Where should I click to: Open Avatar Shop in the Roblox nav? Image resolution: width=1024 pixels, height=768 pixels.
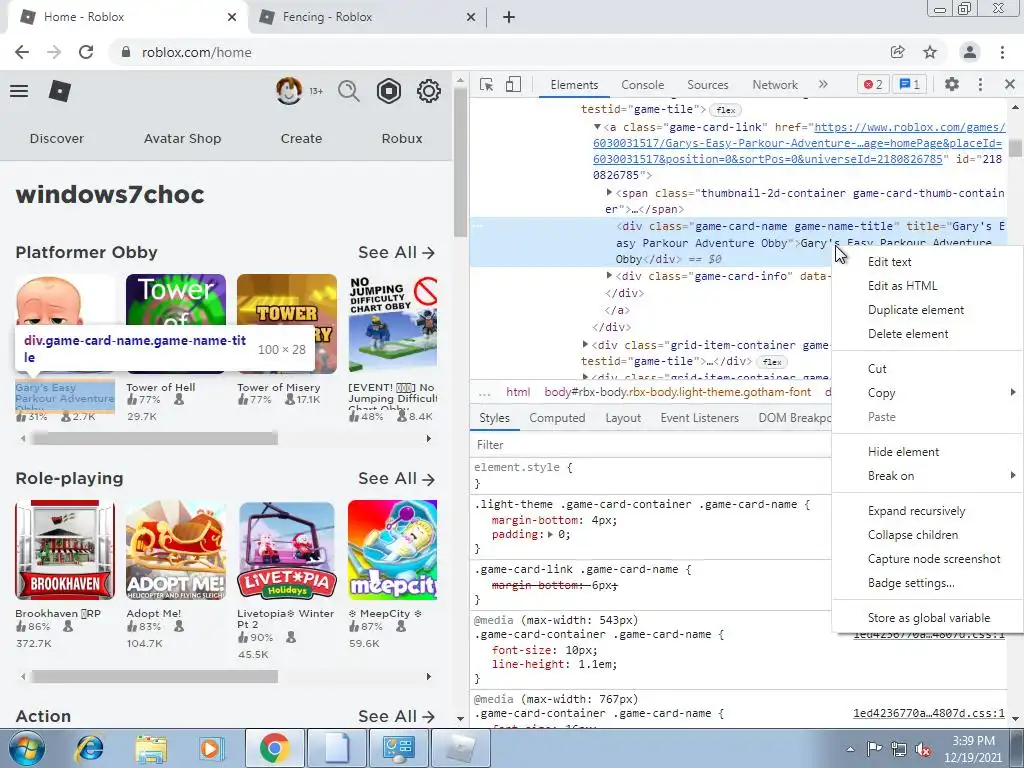[x=182, y=138]
